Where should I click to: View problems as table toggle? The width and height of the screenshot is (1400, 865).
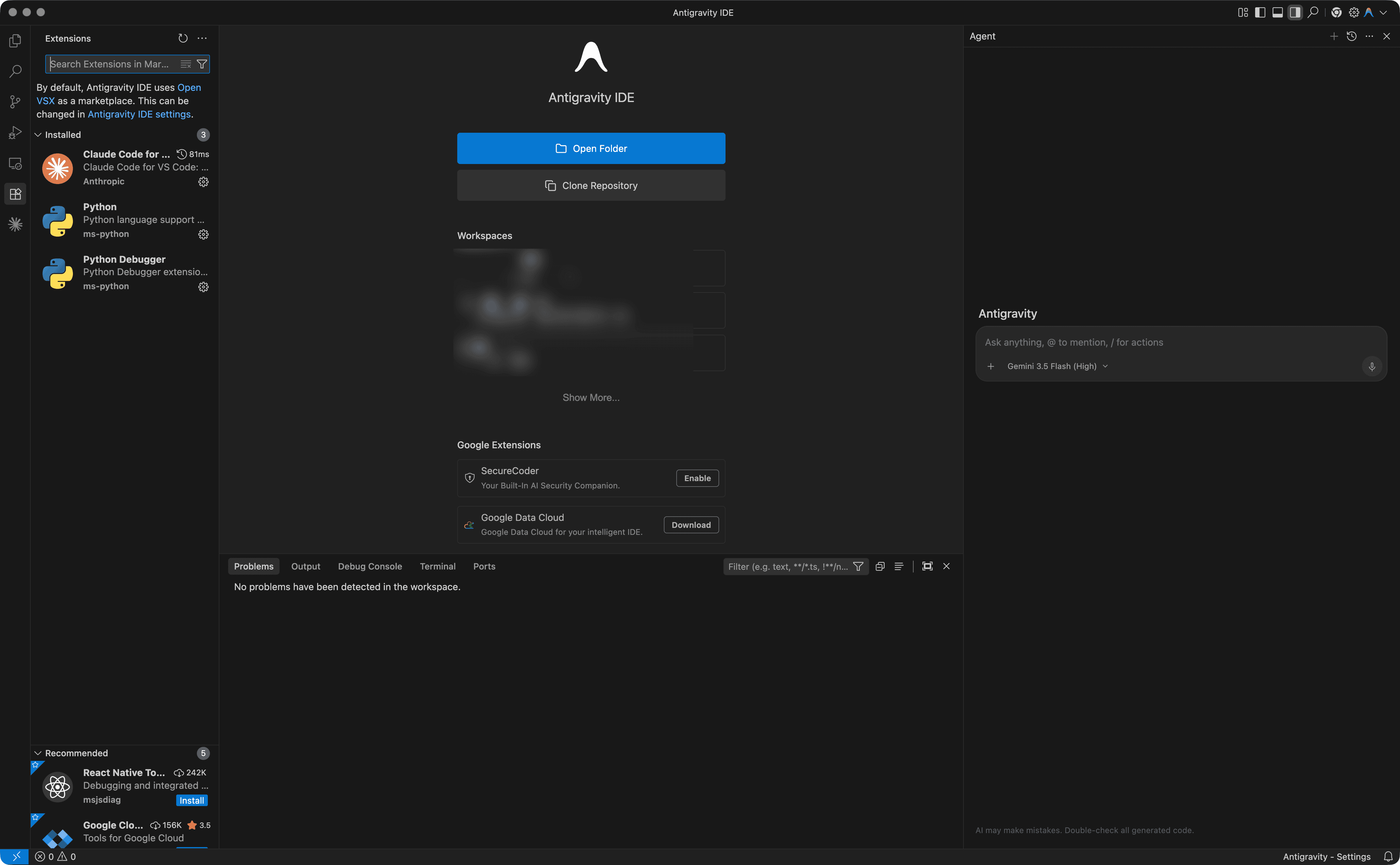tap(899, 566)
